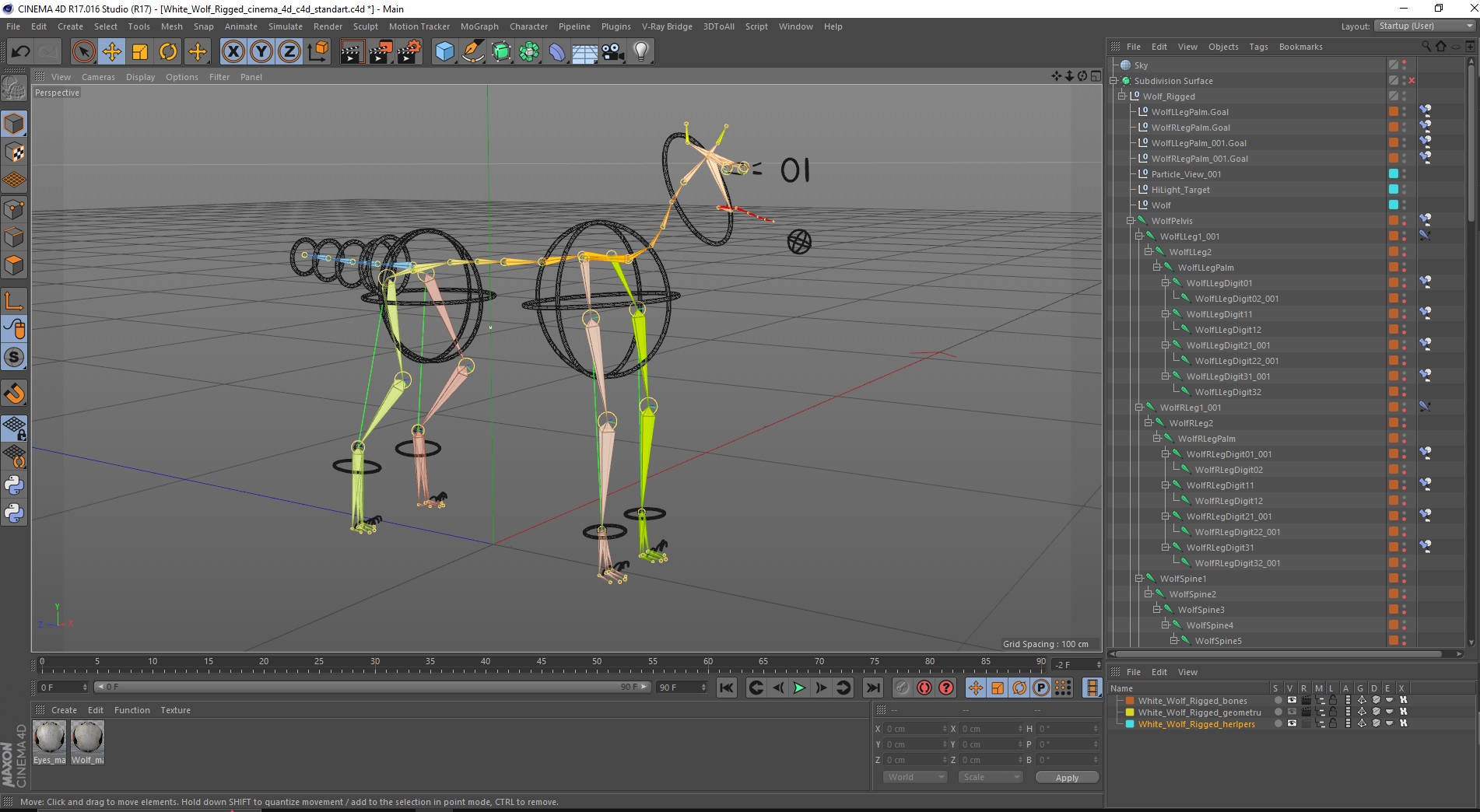Click the Bend deformer icon
1480x812 pixels.
click(x=557, y=52)
